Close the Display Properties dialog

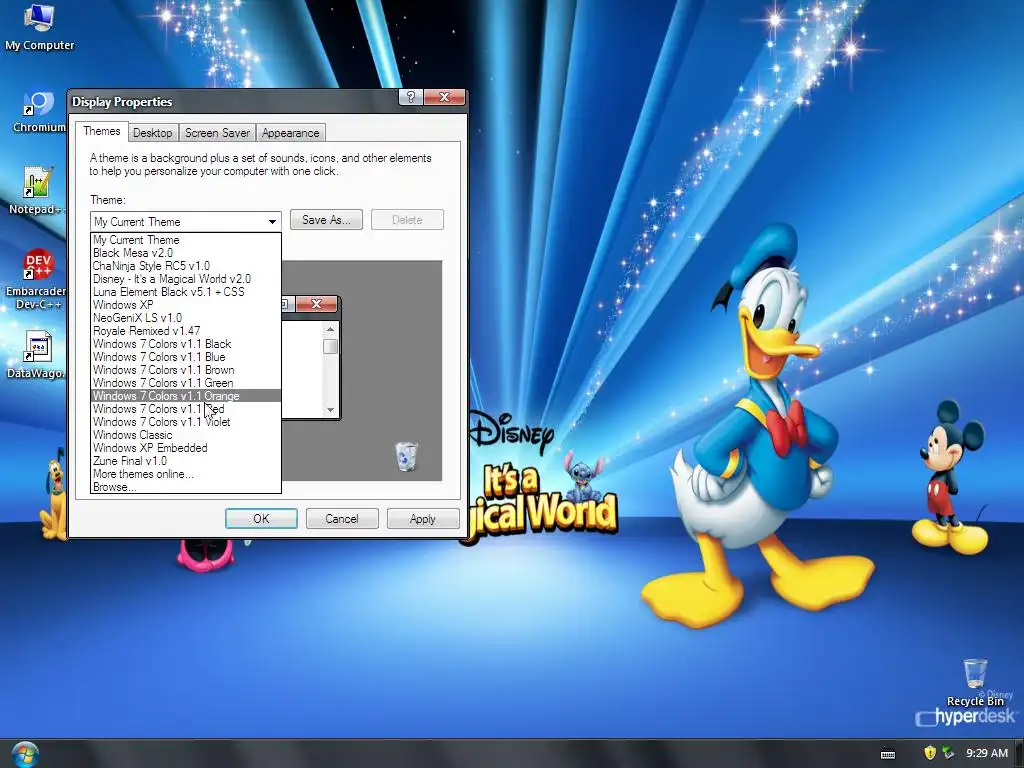tap(444, 97)
